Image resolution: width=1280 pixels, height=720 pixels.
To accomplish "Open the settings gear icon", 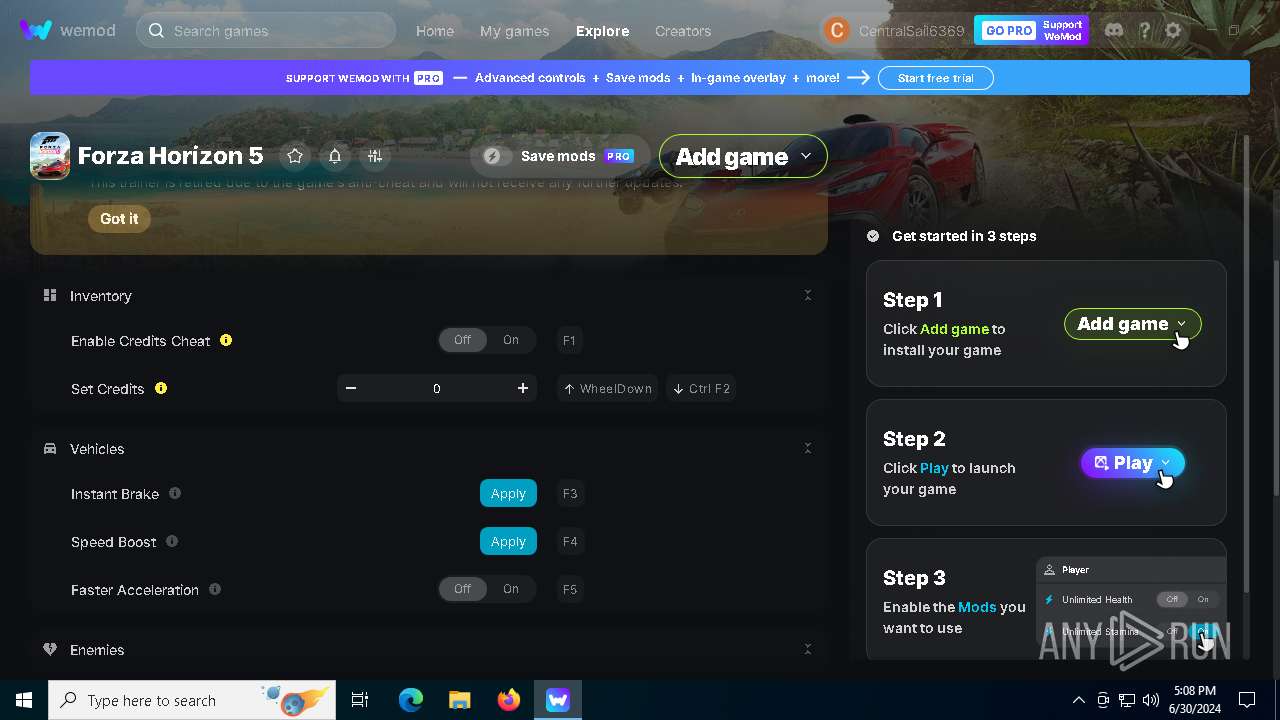I will 1173,30.
